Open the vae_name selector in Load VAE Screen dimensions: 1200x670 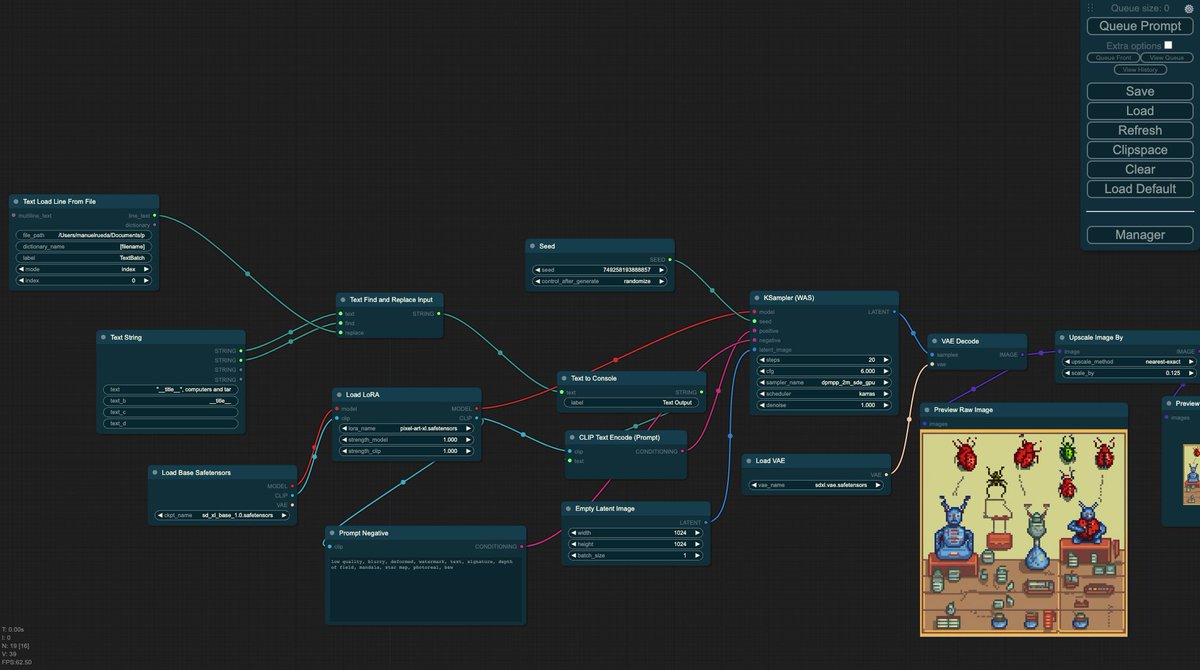point(816,485)
